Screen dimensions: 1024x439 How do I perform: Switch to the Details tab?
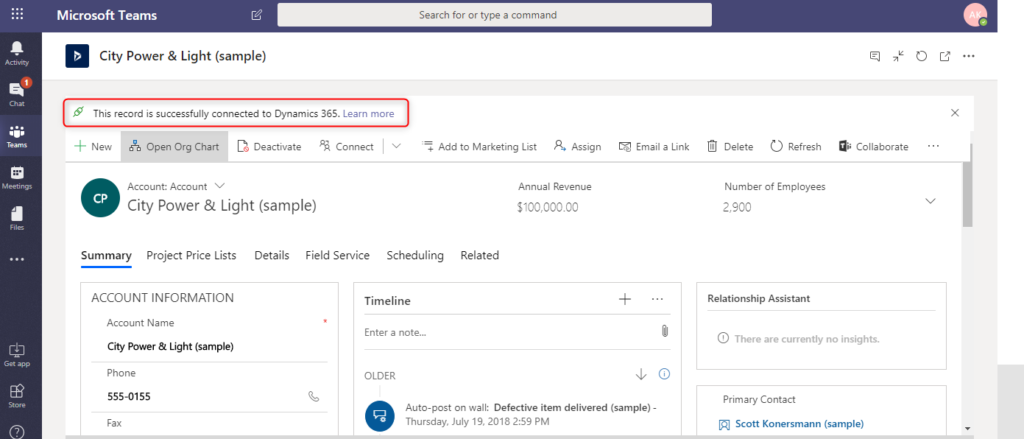tap(272, 255)
